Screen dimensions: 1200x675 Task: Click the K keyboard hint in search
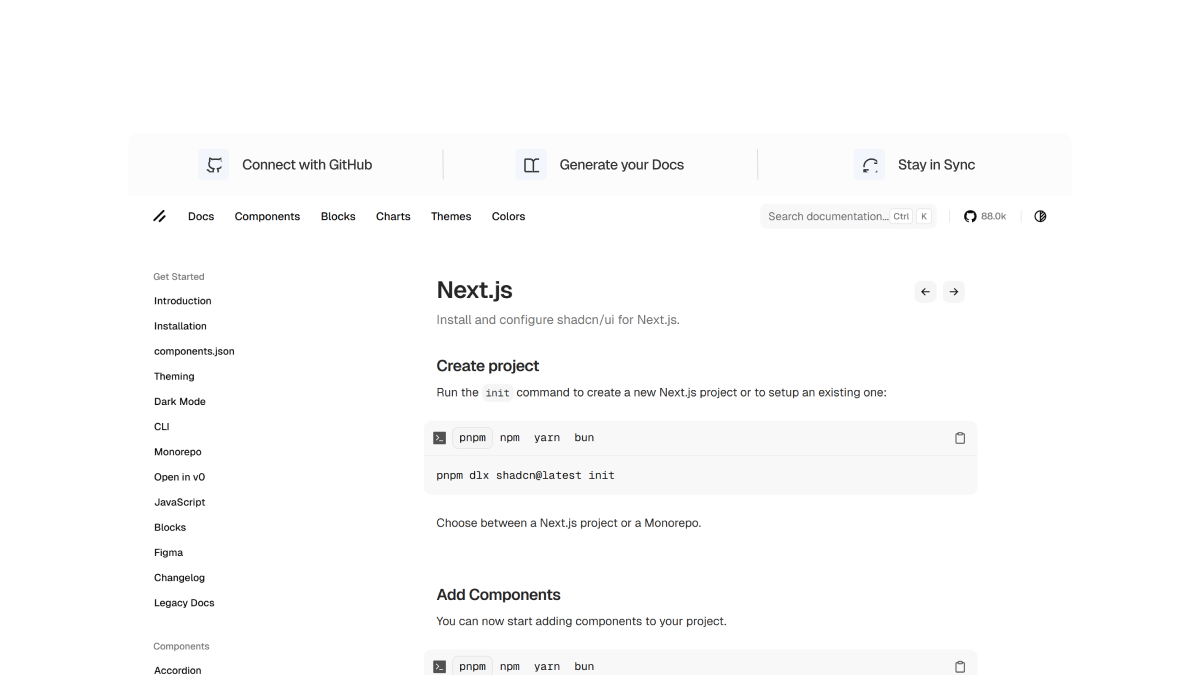point(924,216)
